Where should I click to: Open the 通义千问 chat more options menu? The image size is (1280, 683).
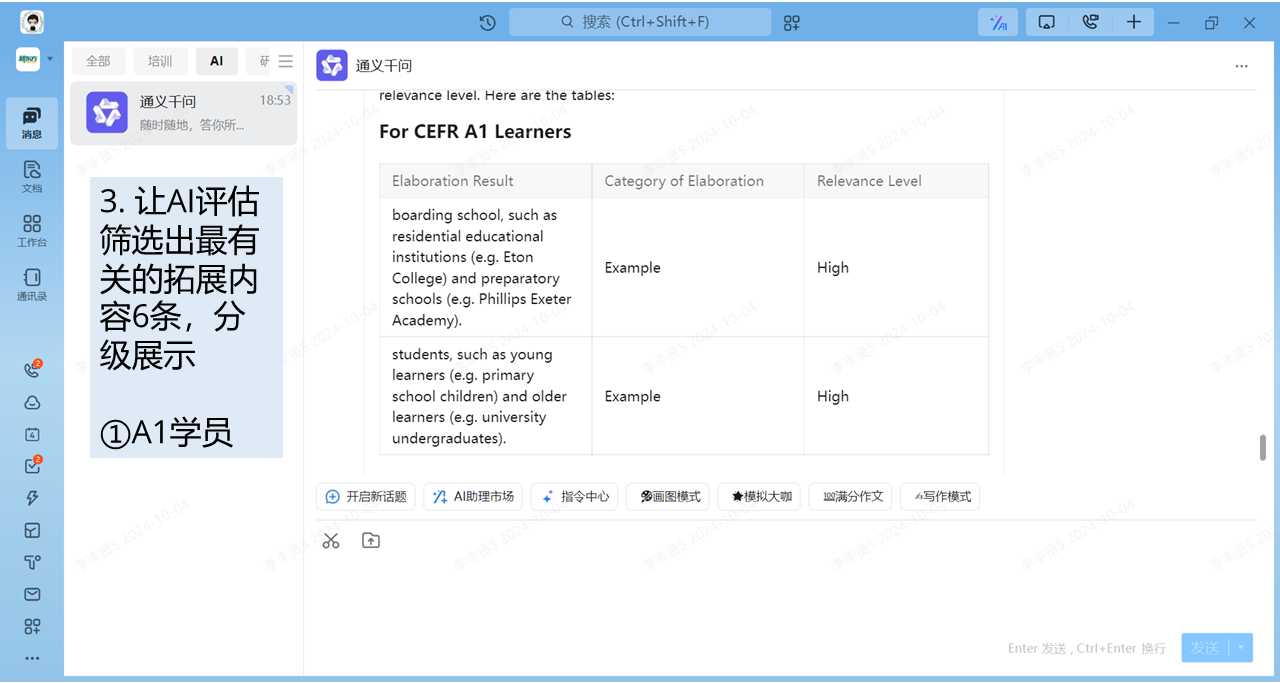[1241, 66]
